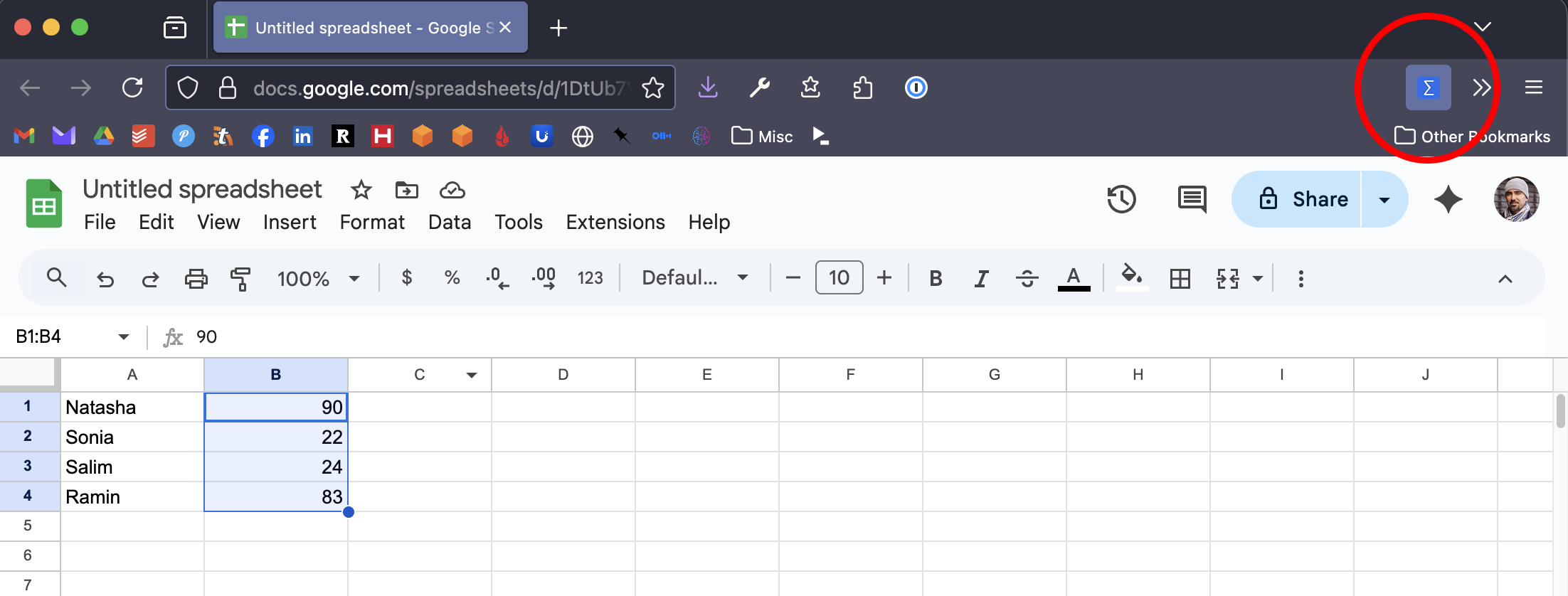1568x596 pixels.
Task: Open the zoom 100% dropdown
Action: [318, 278]
